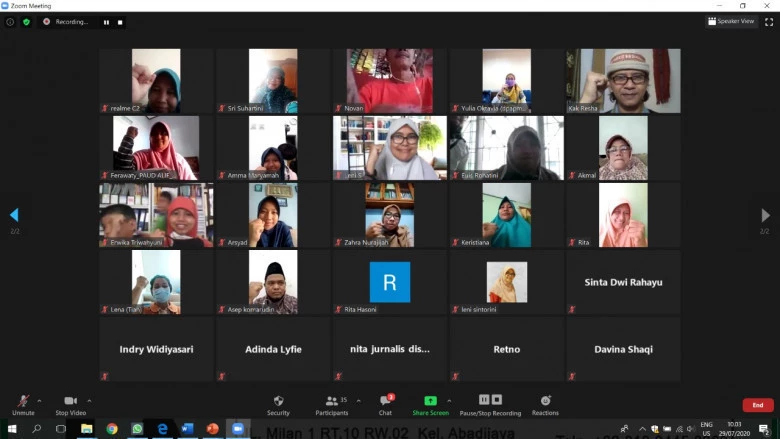Click the Adinda Lyfie name tile
Viewport: 780px width, 439px height.
[x=273, y=349]
